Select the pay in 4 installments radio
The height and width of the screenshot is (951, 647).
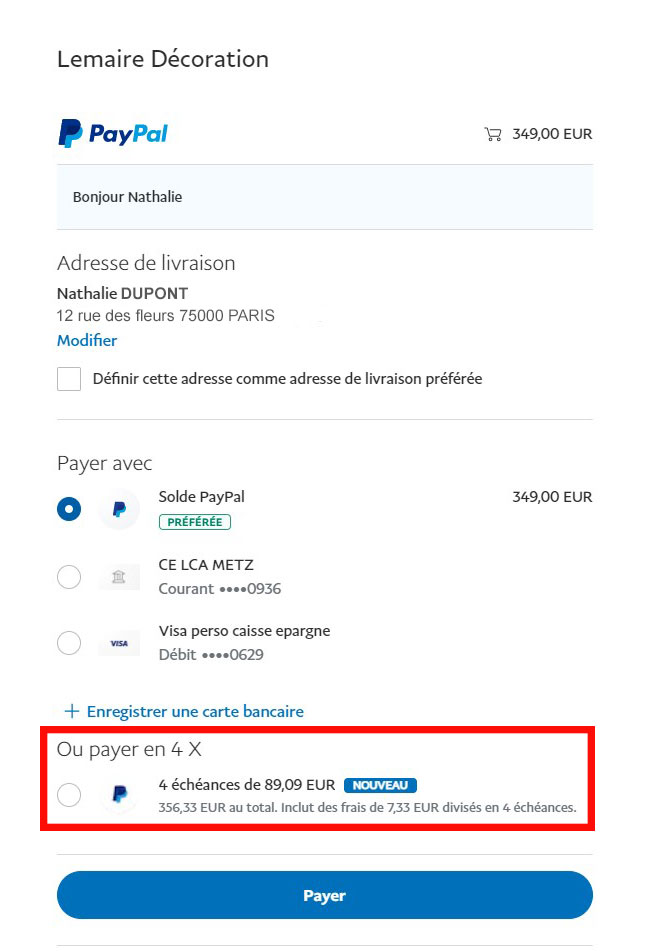click(69, 795)
